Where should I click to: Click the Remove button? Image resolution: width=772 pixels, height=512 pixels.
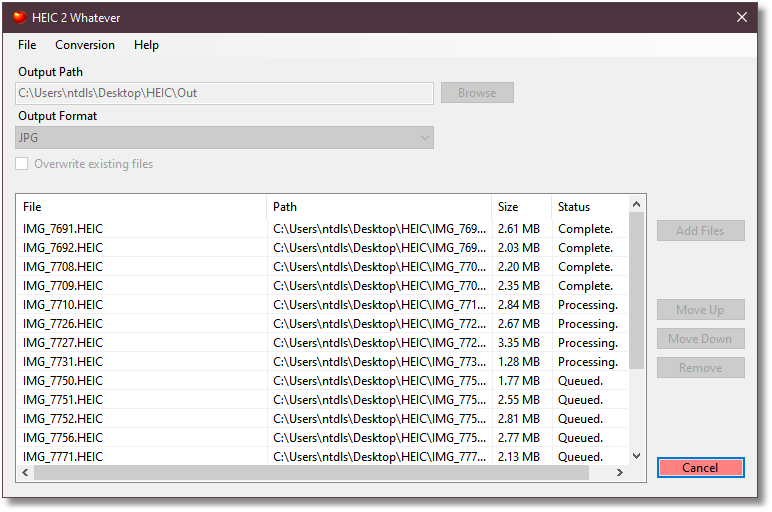pyautogui.click(x=700, y=368)
